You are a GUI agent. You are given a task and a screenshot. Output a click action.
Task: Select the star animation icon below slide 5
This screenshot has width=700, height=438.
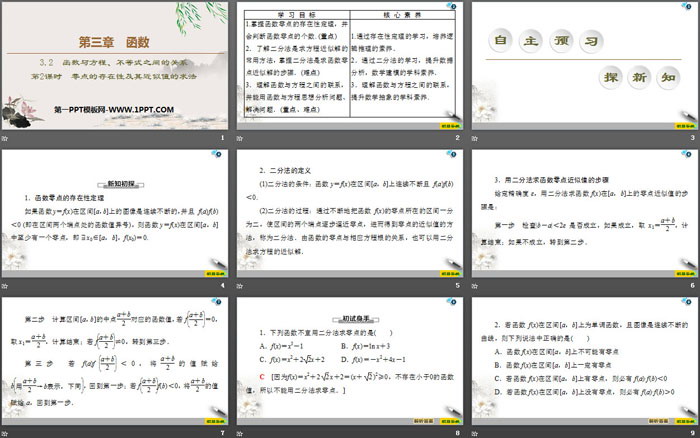tap(240, 284)
